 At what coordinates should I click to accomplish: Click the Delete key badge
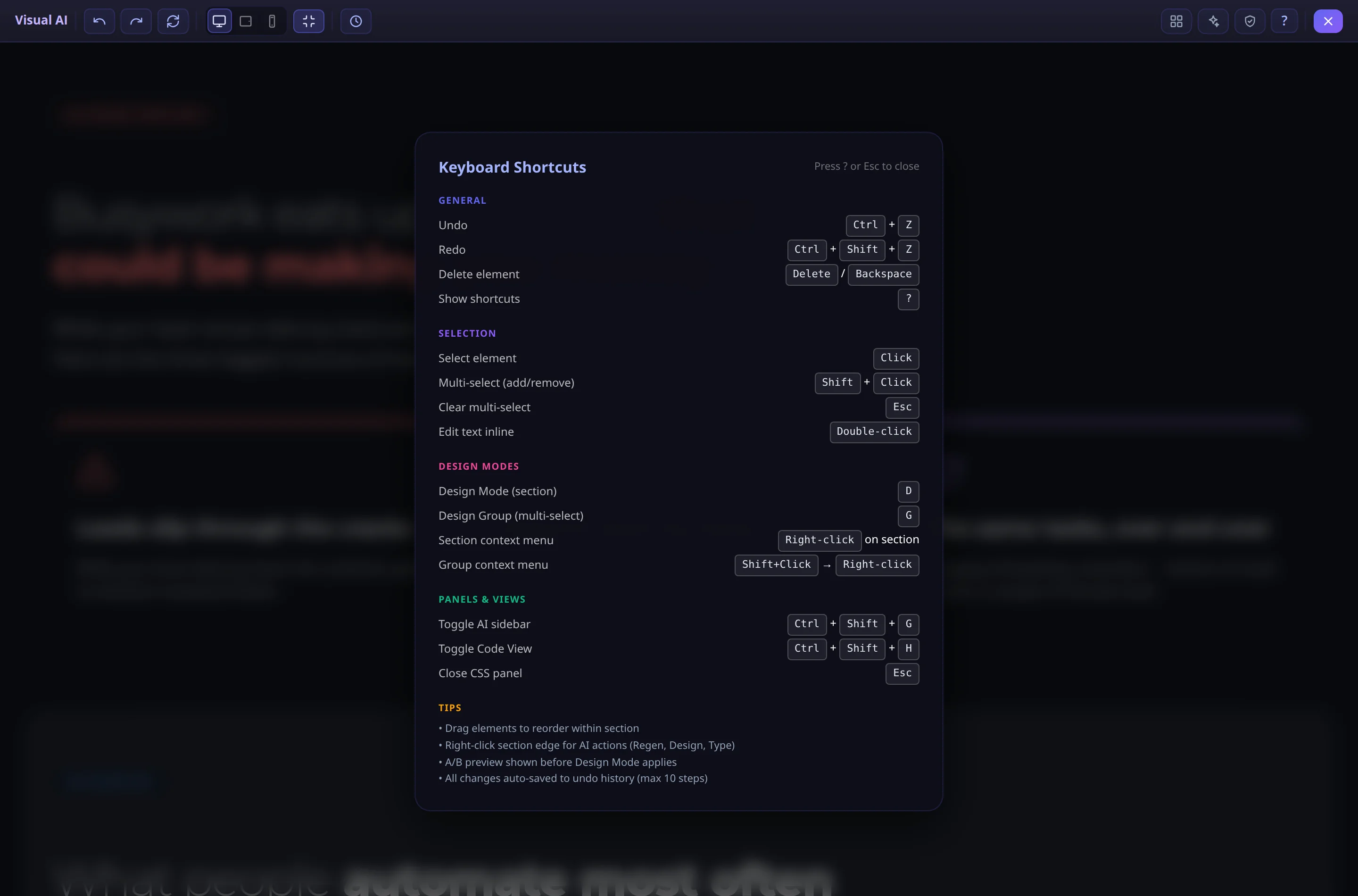812,274
